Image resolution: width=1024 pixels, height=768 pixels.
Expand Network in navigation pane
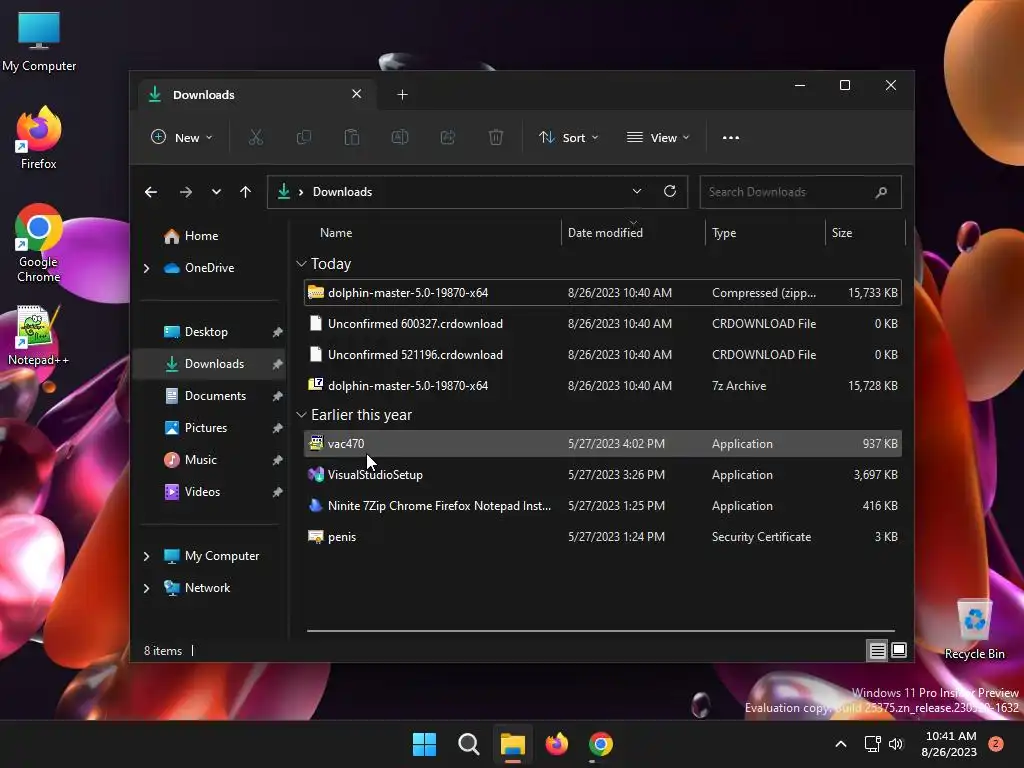pos(146,588)
